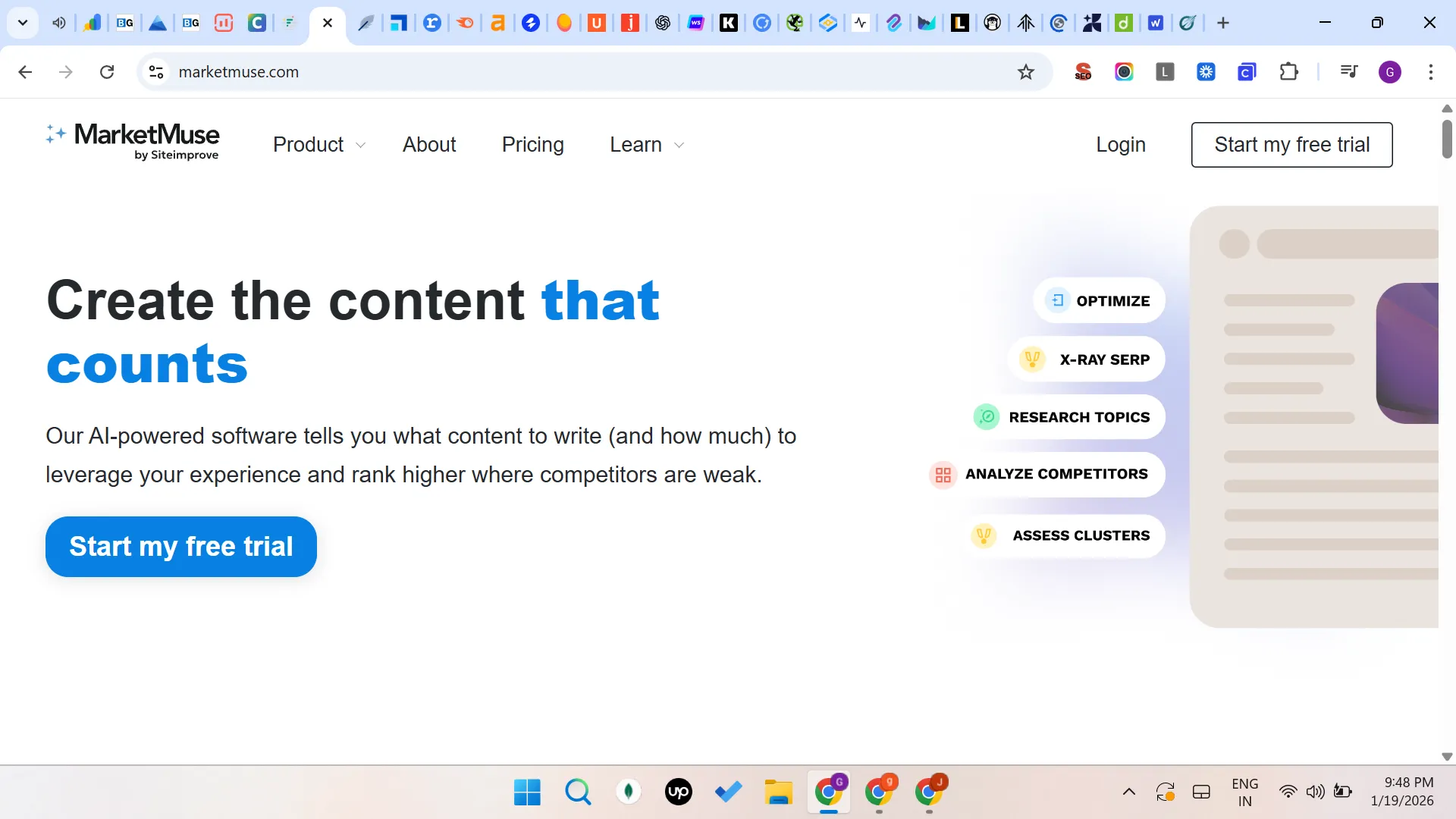Open the Analyze Competitors grid icon
Viewport: 1456px width, 819px height.
point(943,475)
